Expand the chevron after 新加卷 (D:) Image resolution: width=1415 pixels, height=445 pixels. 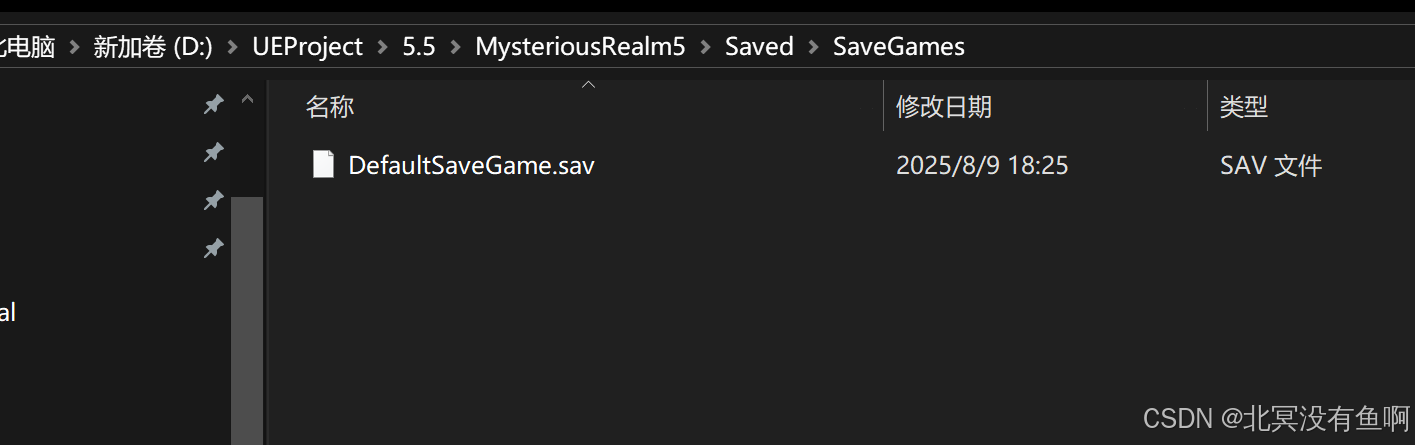click(x=233, y=47)
